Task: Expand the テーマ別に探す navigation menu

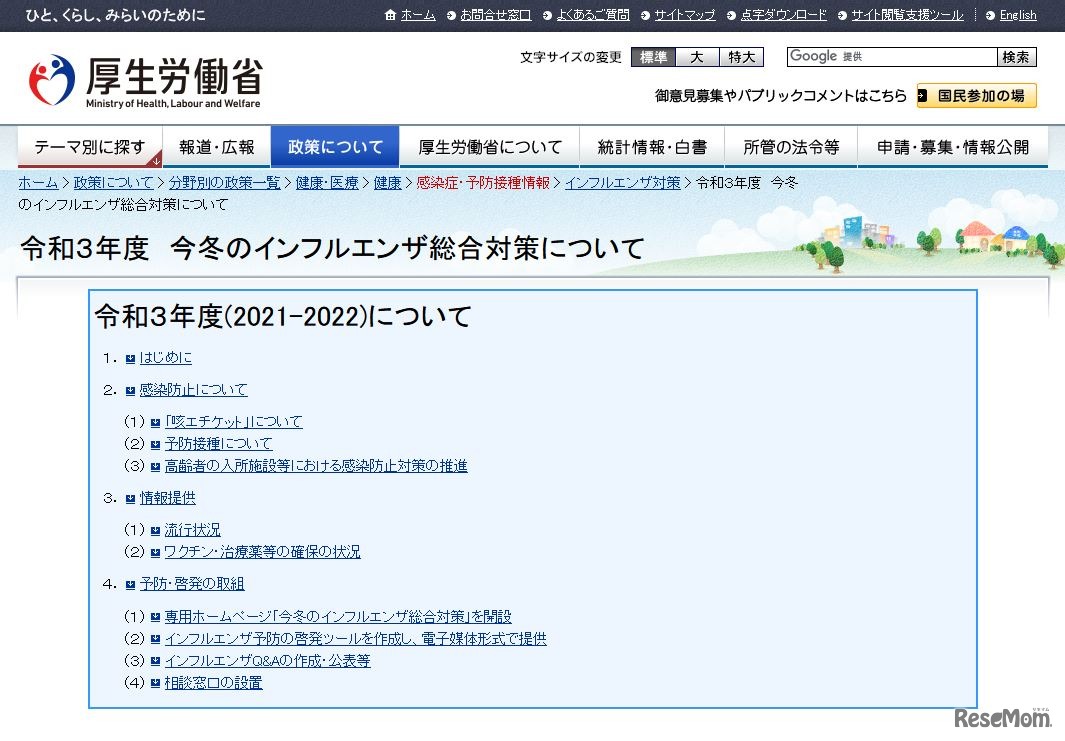Action: click(89, 146)
